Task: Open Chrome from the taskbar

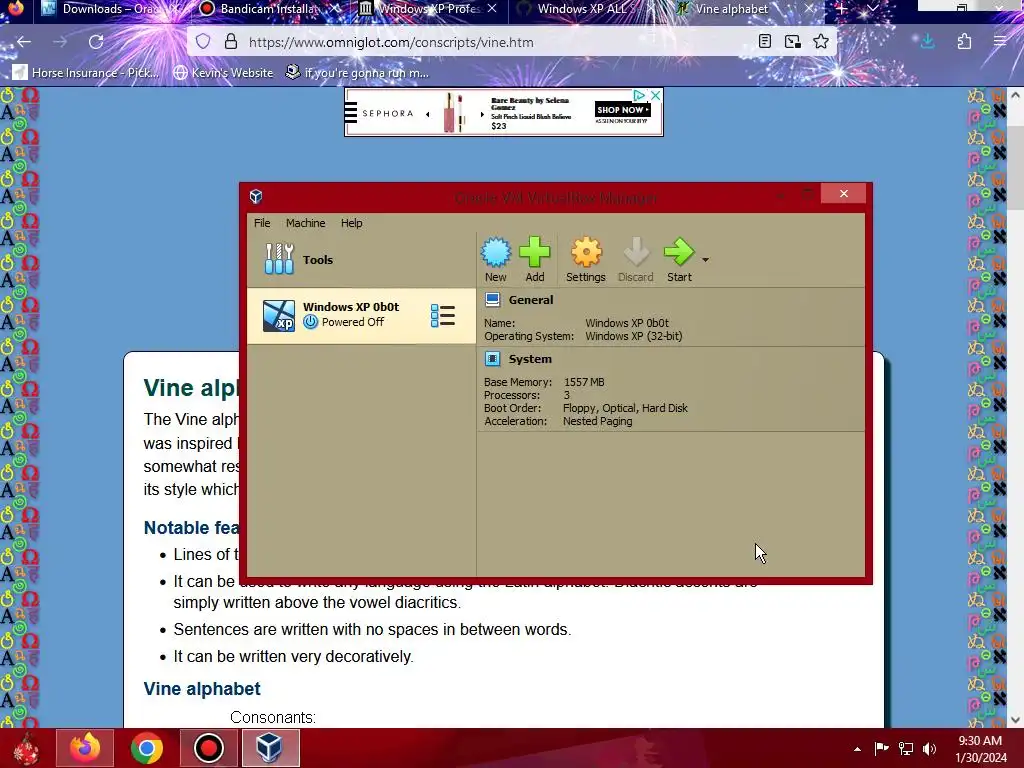Action: click(146, 748)
